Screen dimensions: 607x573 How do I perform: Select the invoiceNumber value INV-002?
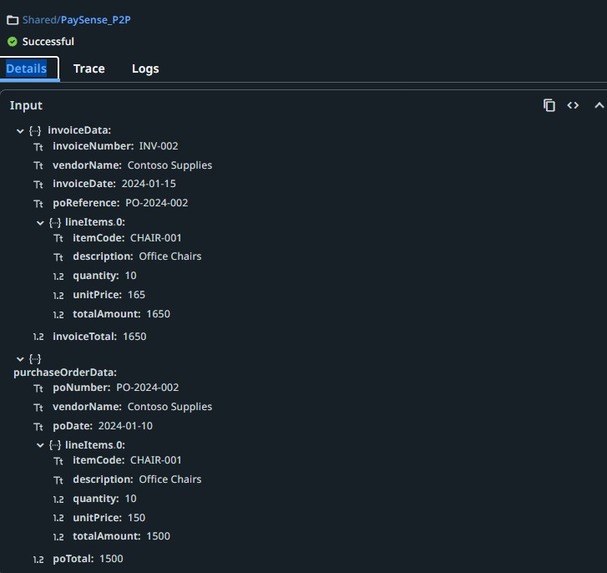[159, 146]
